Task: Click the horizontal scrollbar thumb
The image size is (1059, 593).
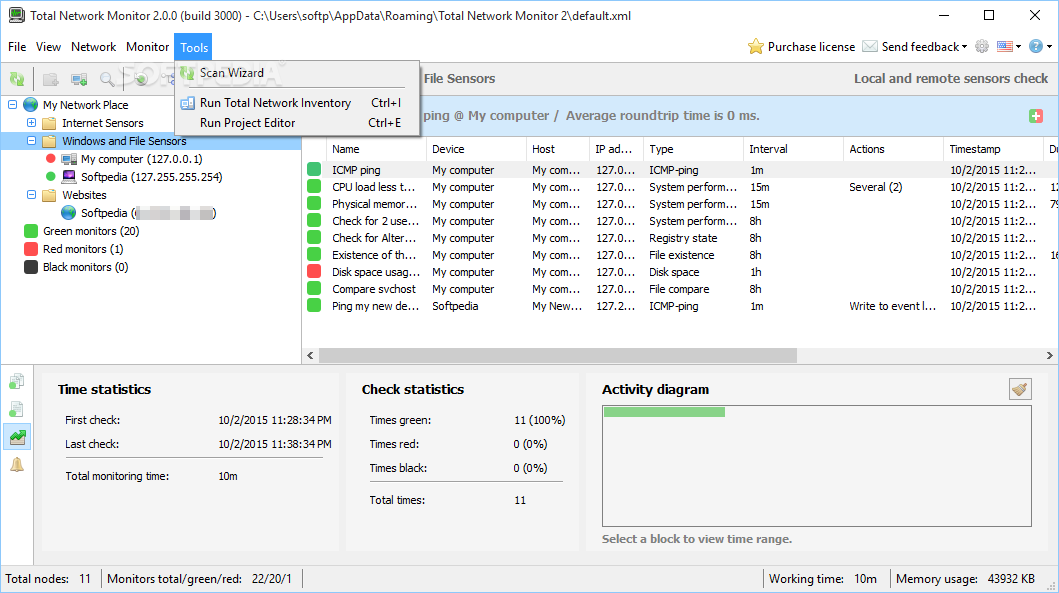Action: pos(557,355)
